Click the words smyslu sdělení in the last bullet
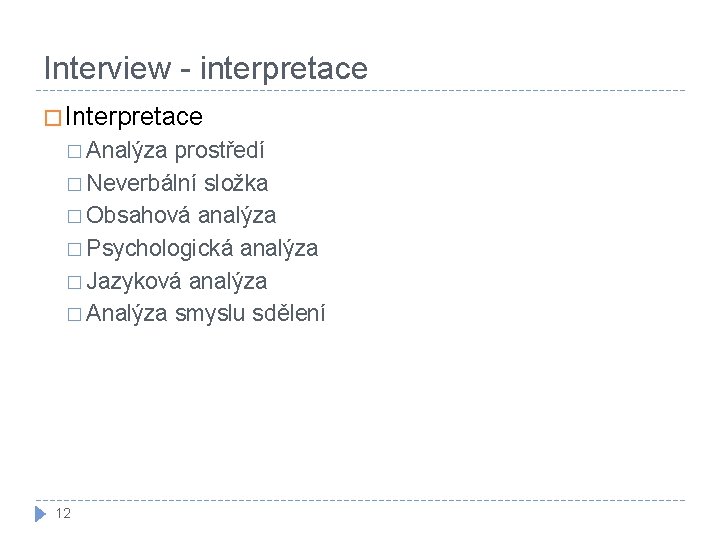Screen dimensions: 720x540 [x=250, y=314]
